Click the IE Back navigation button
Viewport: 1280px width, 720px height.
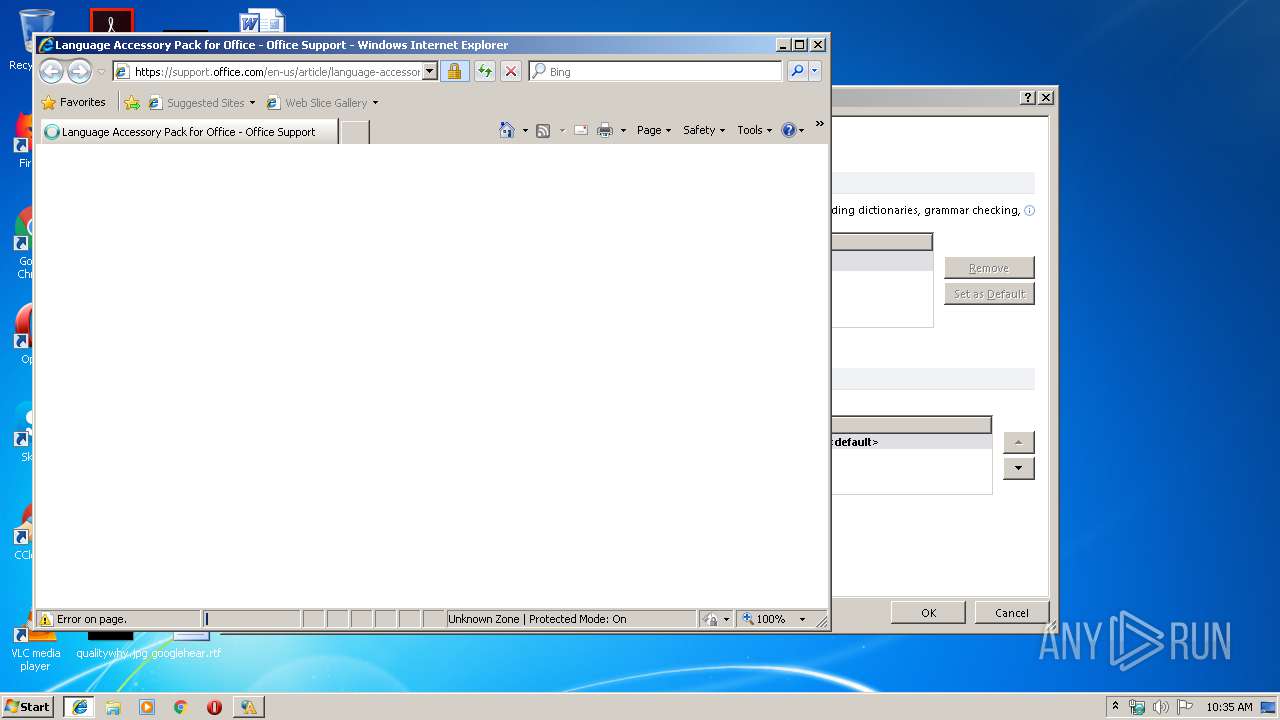(51, 71)
